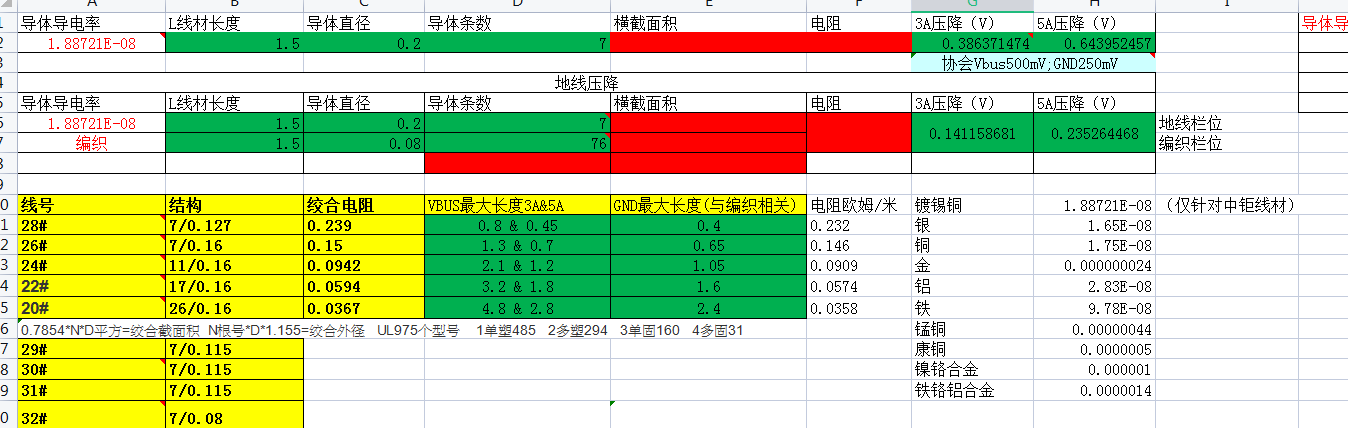Select the 协会Vbus500mV;GND250mV note cell

pyautogui.click(x=1033, y=63)
